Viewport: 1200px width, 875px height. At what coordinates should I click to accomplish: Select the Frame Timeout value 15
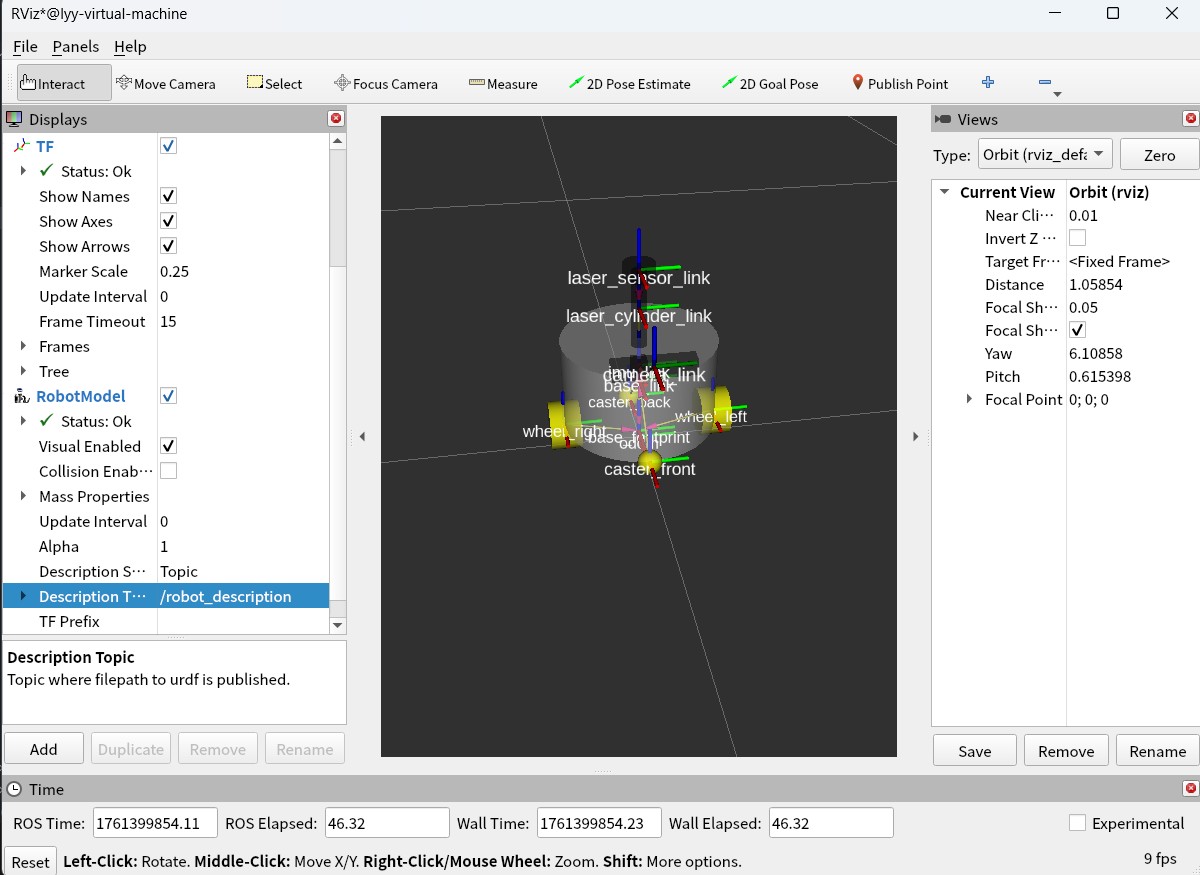point(168,321)
